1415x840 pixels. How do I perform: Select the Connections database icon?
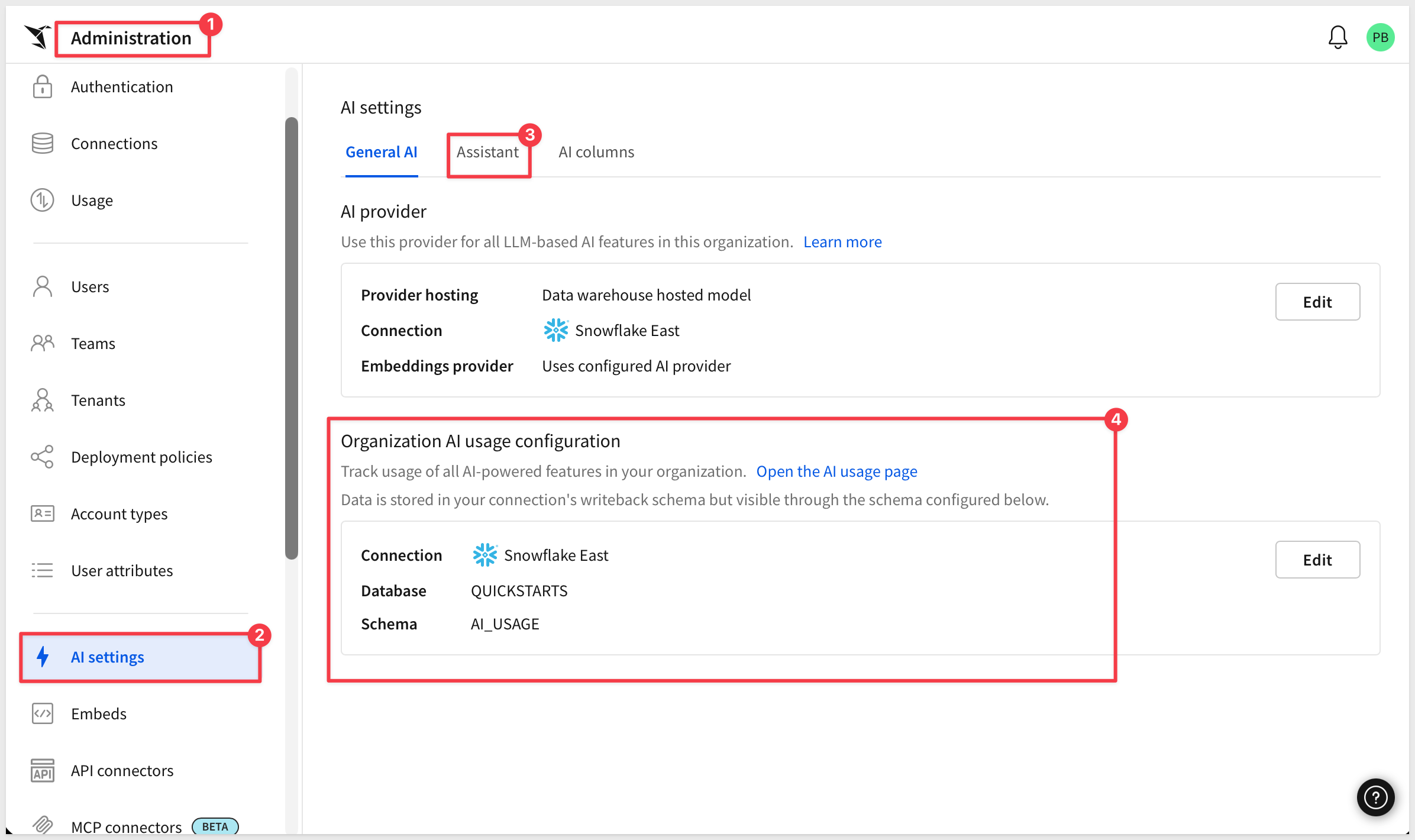[x=43, y=144]
